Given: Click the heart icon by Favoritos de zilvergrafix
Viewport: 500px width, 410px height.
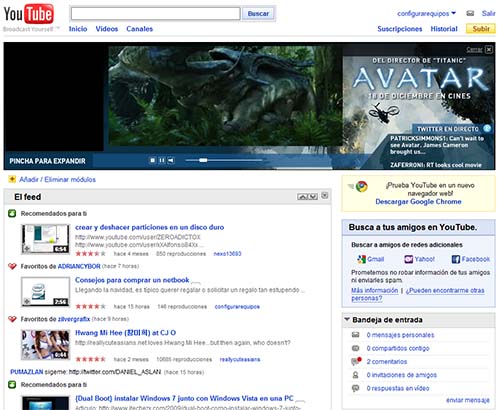Looking at the screenshot, I should 12,319.
